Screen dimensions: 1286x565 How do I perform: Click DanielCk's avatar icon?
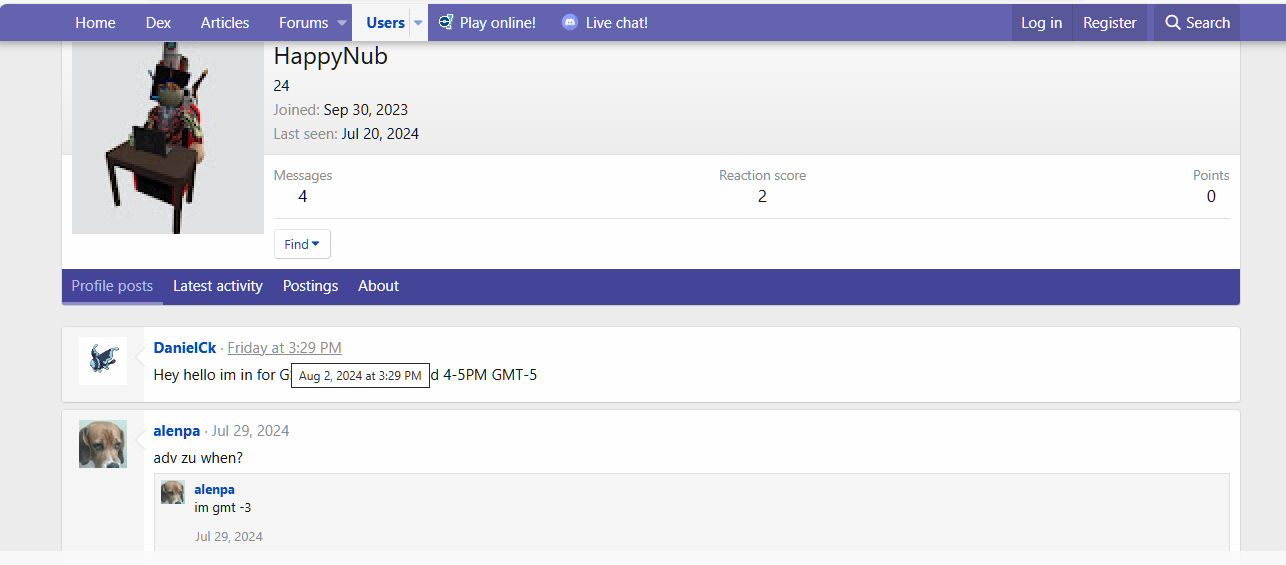pyautogui.click(x=103, y=361)
